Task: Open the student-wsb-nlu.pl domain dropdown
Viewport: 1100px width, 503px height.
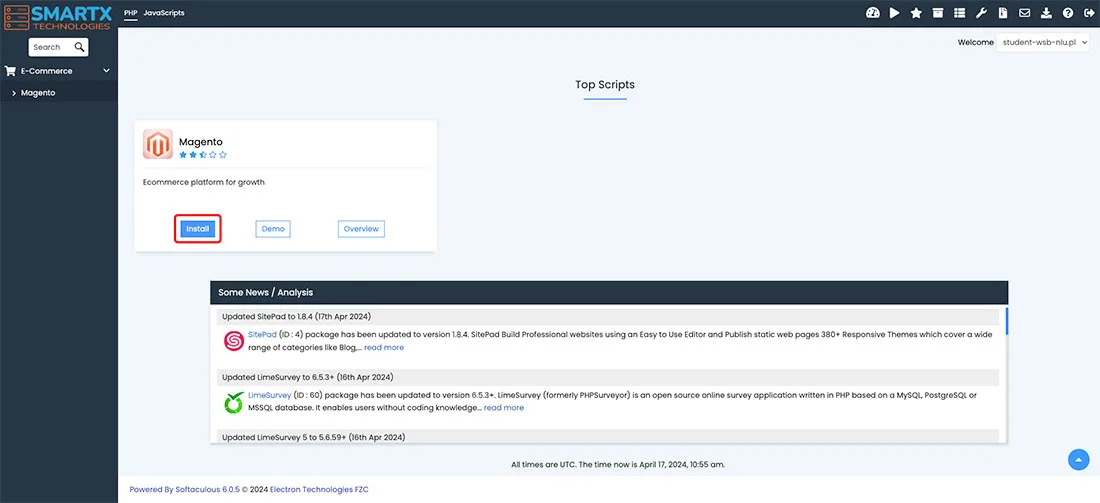Action: 1042,42
